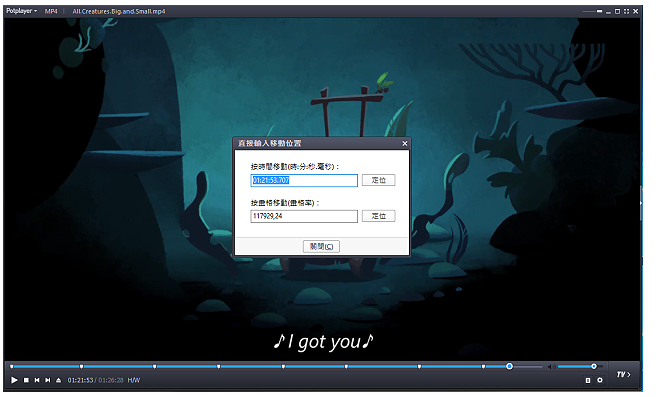Click the current time 01:21:53 display
656x397 pixels.
point(80,380)
